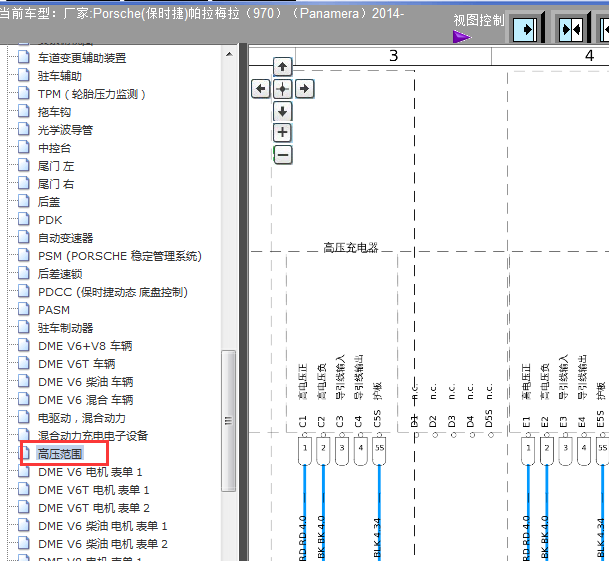Screen dimensions: 609x561
Task: Select 驻车制动器 entry
Action: click(66, 328)
